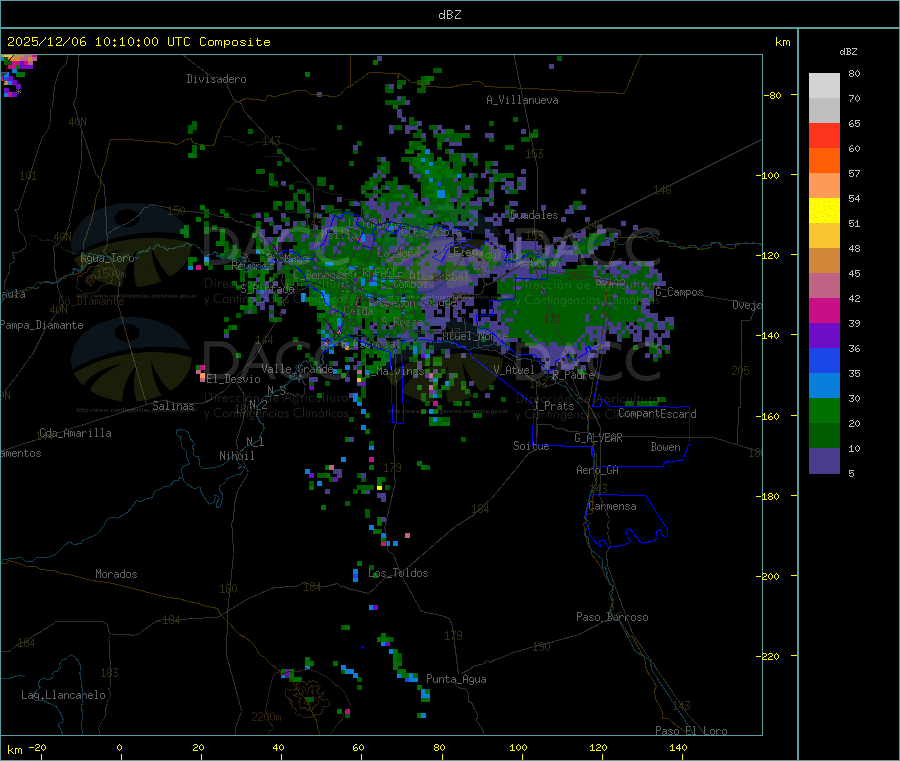
Task: Select the El_Desvio label
Action: coord(234,379)
